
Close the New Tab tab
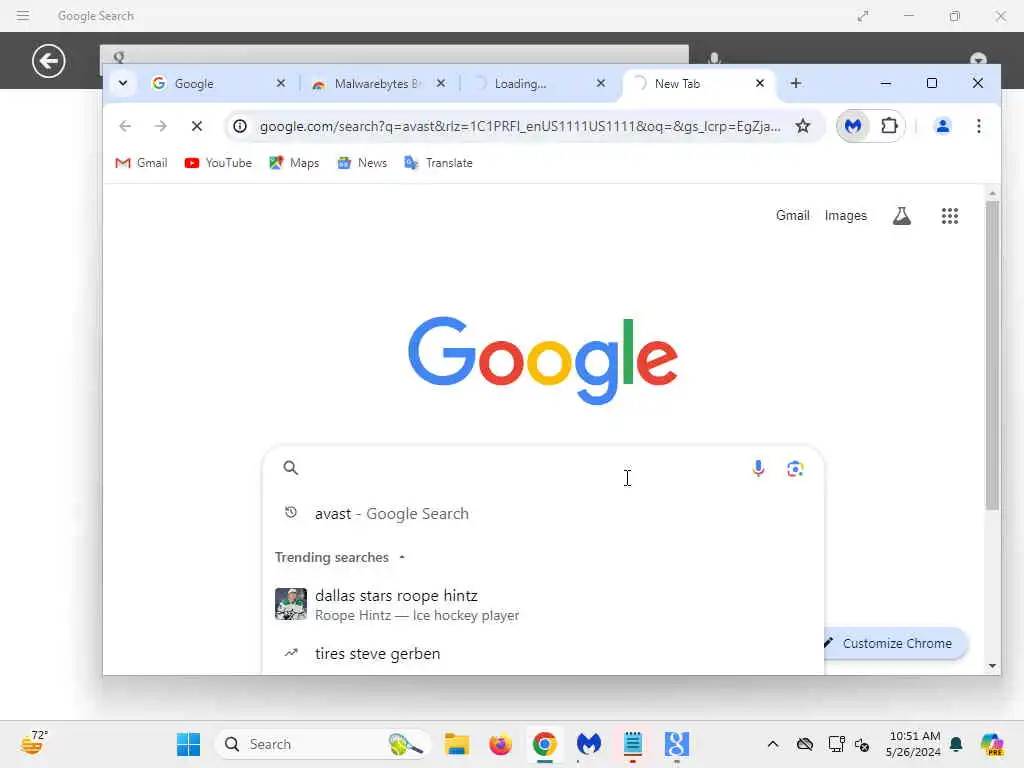760,84
